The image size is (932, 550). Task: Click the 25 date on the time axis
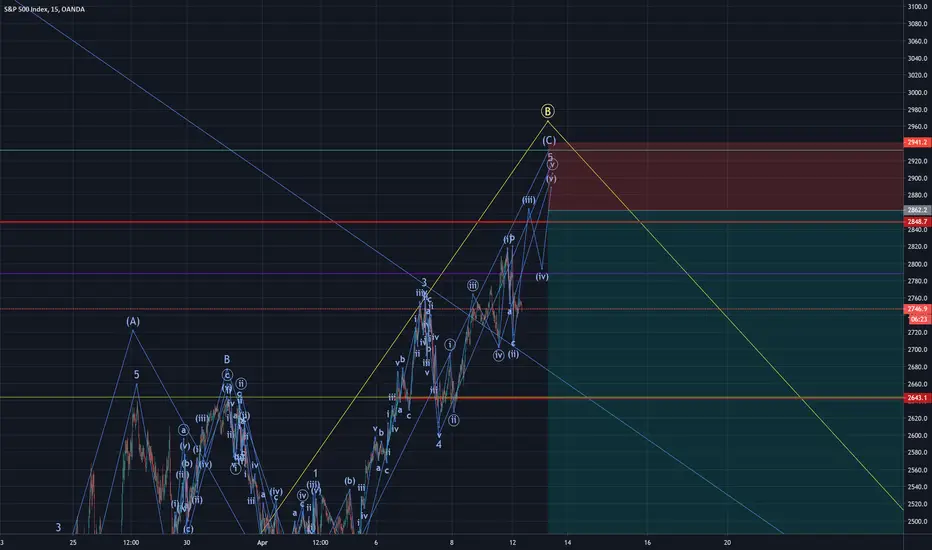pyautogui.click(x=73, y=543)
